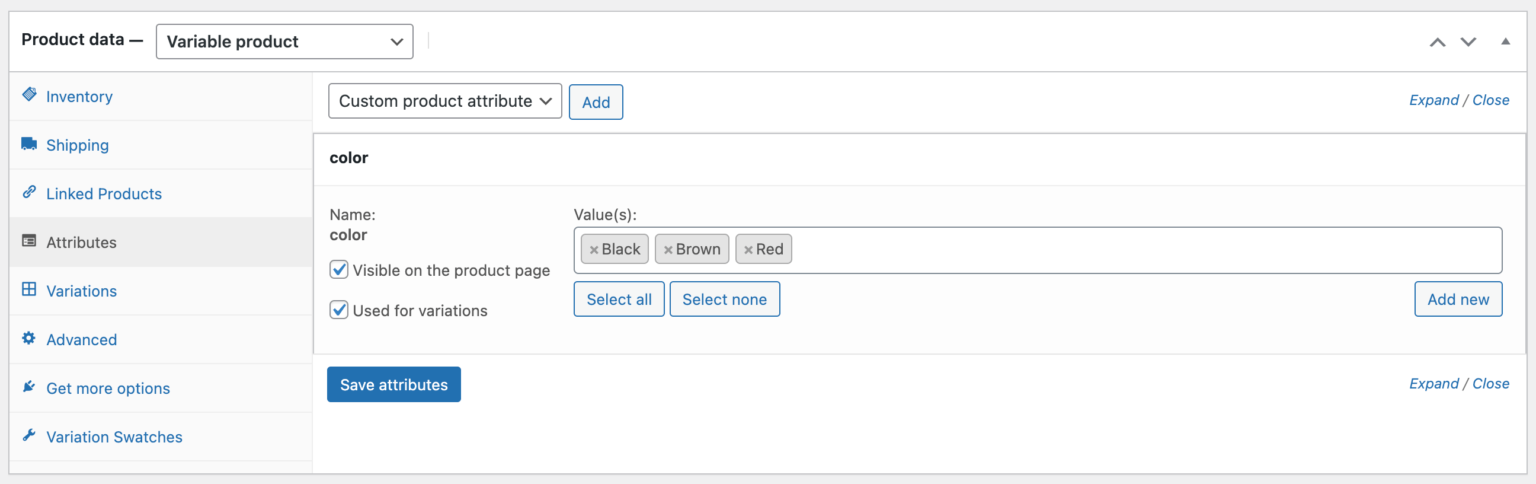Click the Variation Swatches wrench icon
Viewport: 1536px width, 484px height.
(29, 436)
